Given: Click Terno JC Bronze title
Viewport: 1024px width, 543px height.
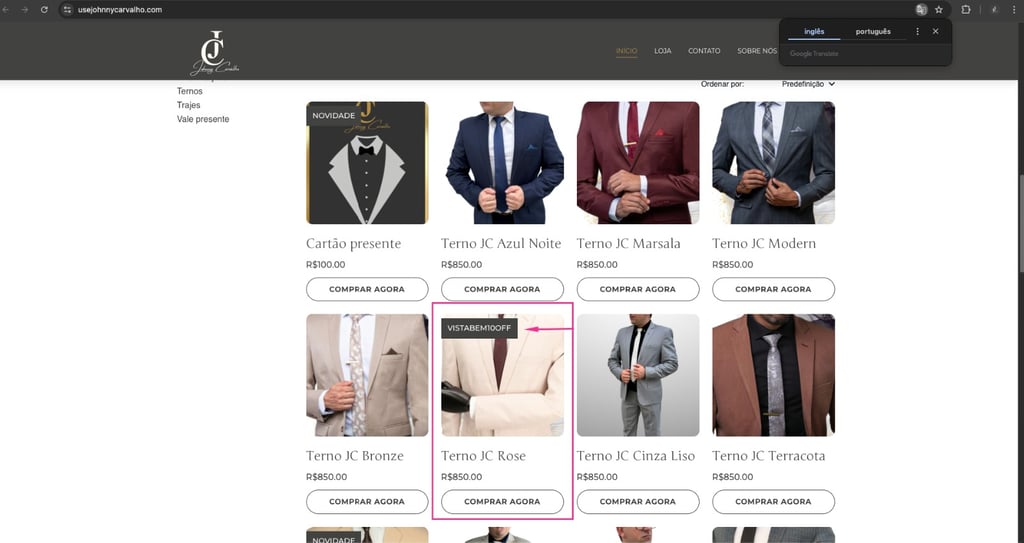Looking at the screenshot, I should click(x=355, y=455).
